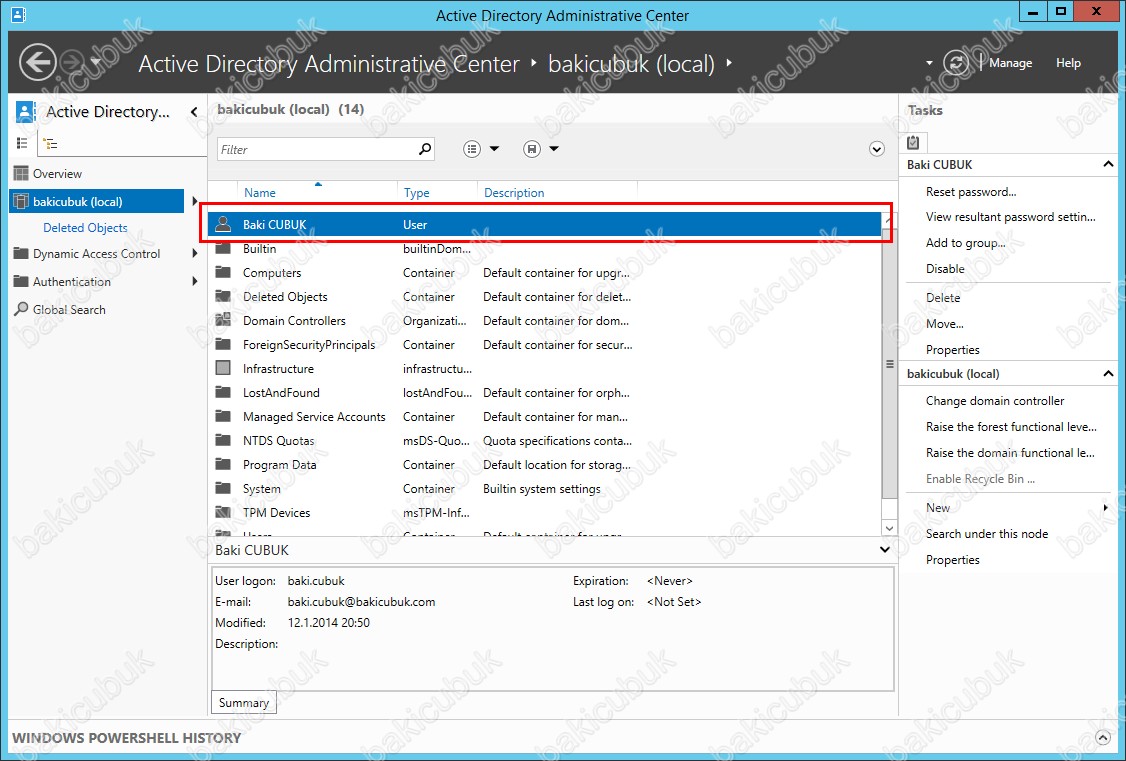Viewport: 1126px width, 761px height.
Task: Collapse the bakicubuk (local) tasks section
Action: tap(1108, 373)
